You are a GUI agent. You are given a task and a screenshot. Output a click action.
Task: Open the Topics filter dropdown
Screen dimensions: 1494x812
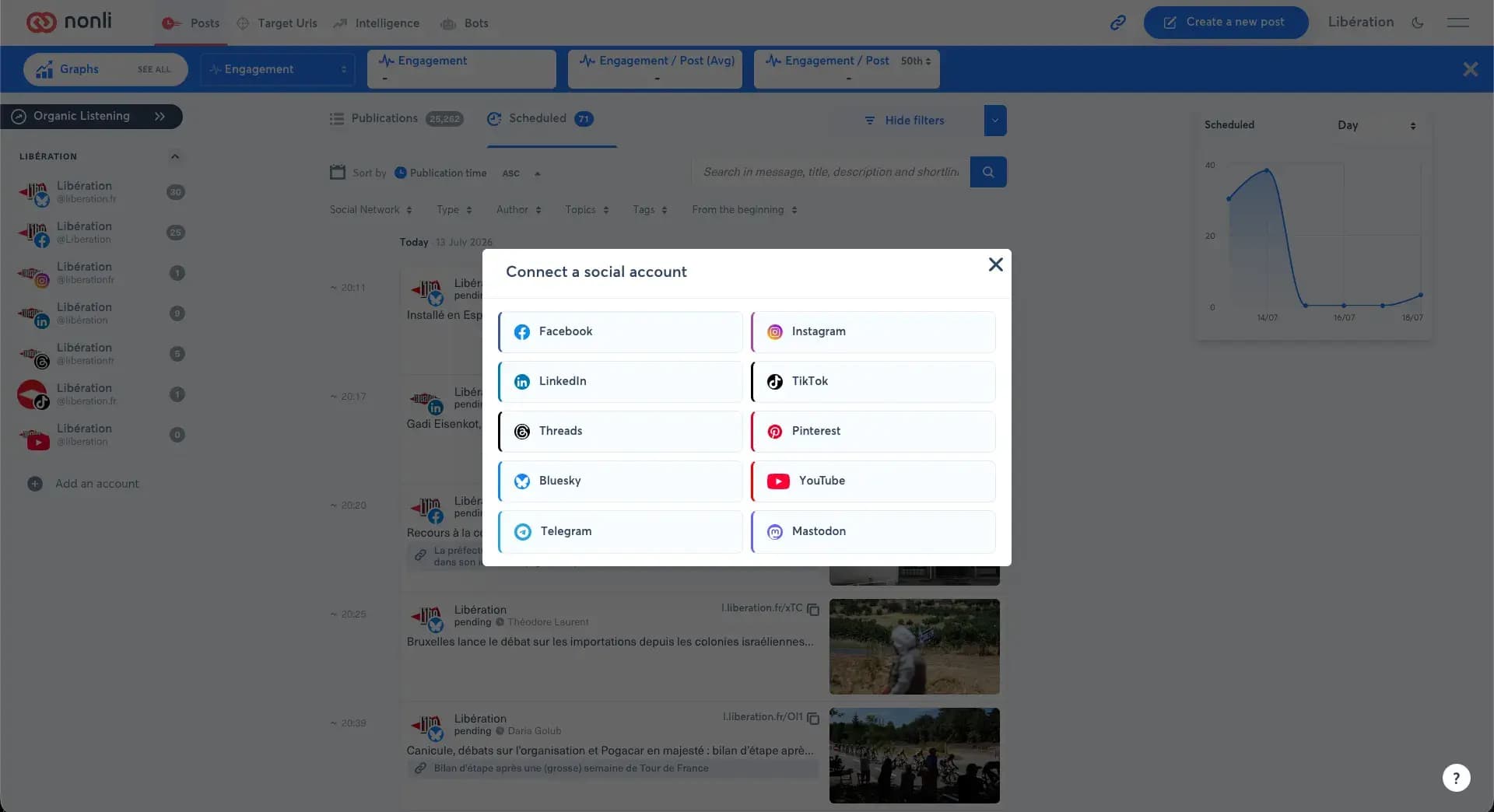pos(587,210)
